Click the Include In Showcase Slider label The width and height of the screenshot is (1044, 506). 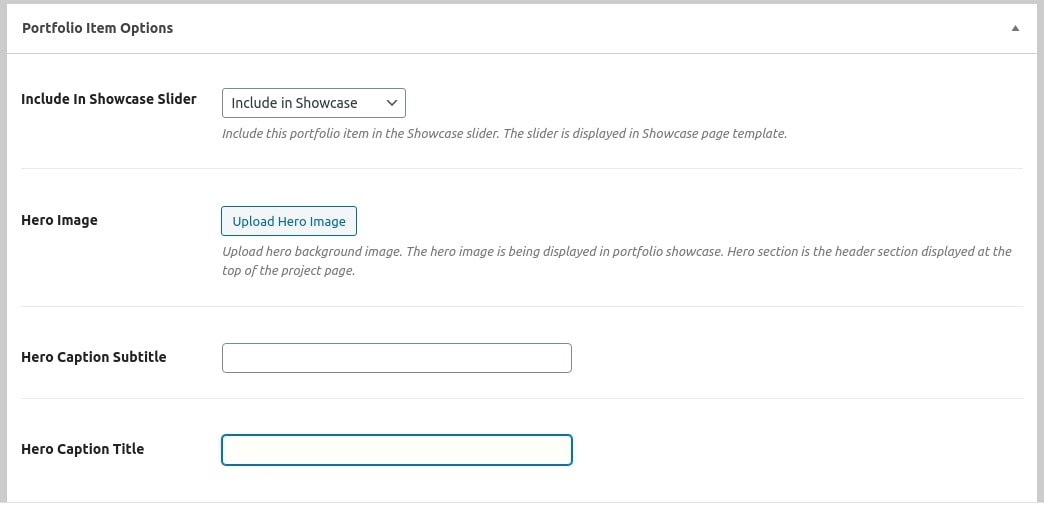pyautogui.click(x=109, y=99)
